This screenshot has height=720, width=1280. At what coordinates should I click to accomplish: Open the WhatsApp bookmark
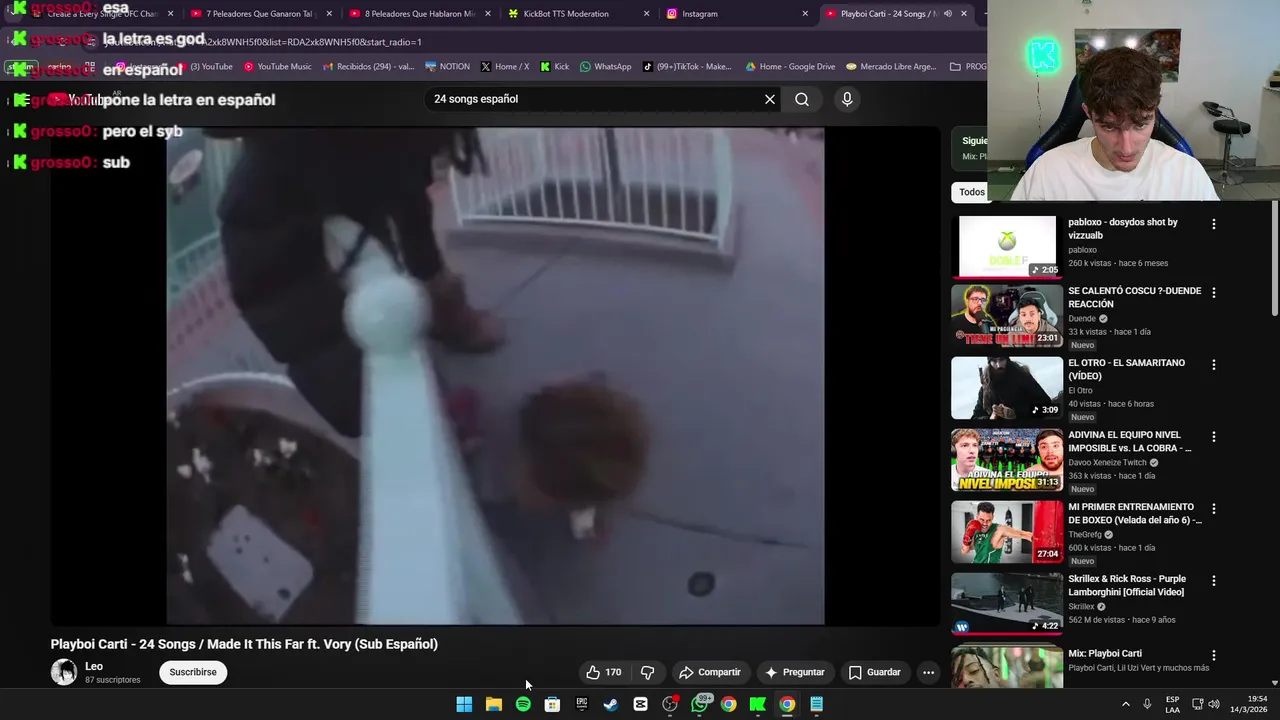click(606, 67)
